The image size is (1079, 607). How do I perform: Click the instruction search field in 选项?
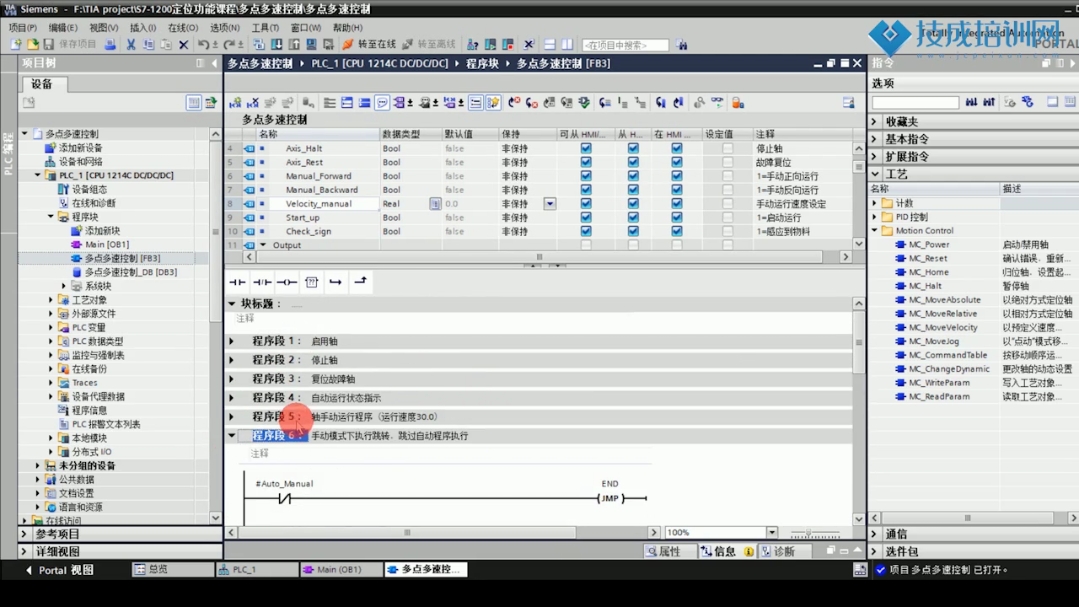[x=915, y=103]
